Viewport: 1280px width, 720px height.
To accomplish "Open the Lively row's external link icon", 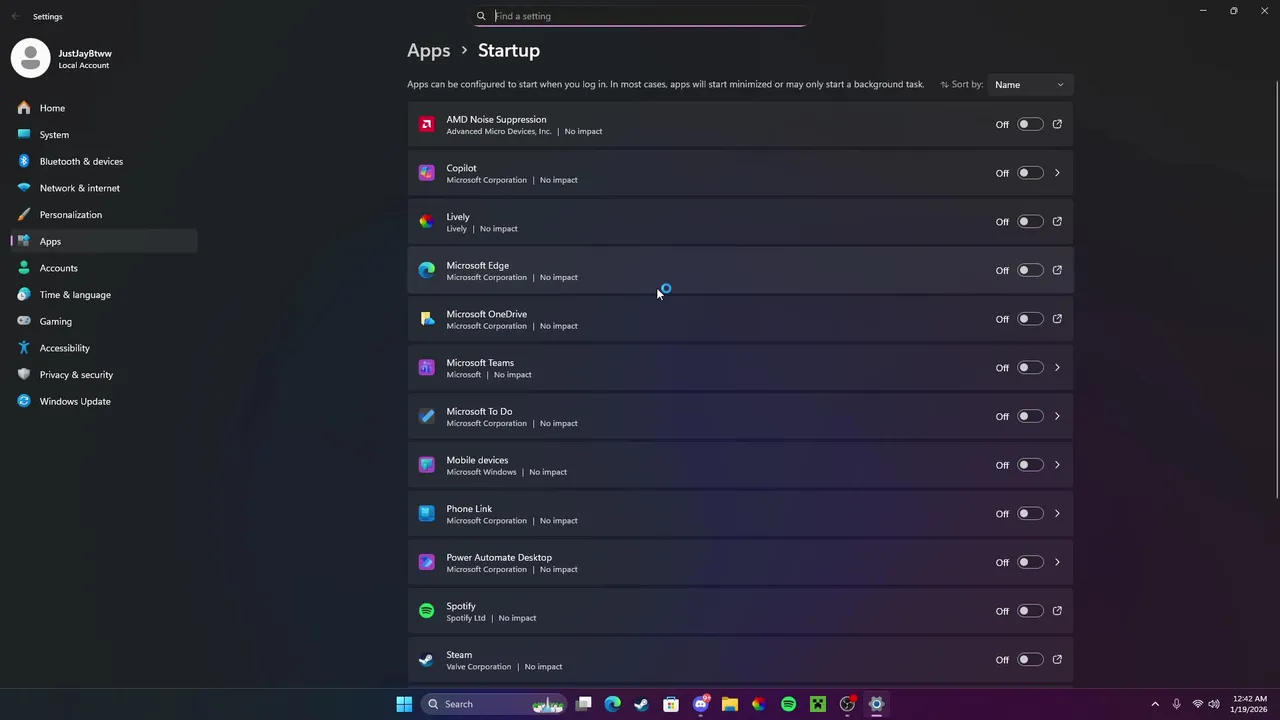I will (1057, 221).
